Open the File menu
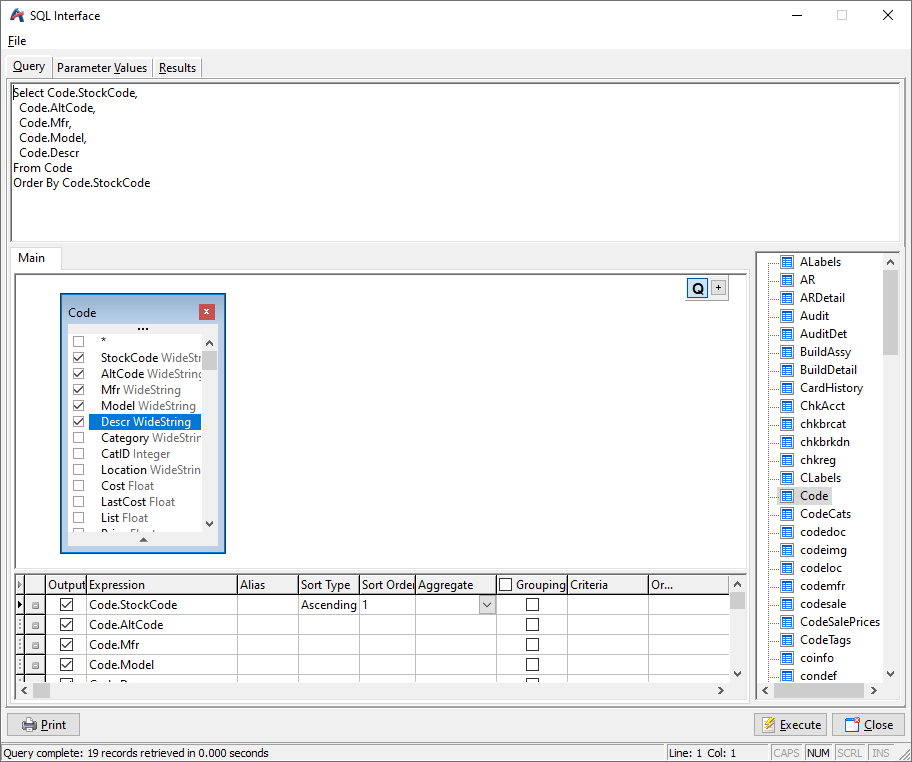912x762 pixels. (x=17, y=41)
